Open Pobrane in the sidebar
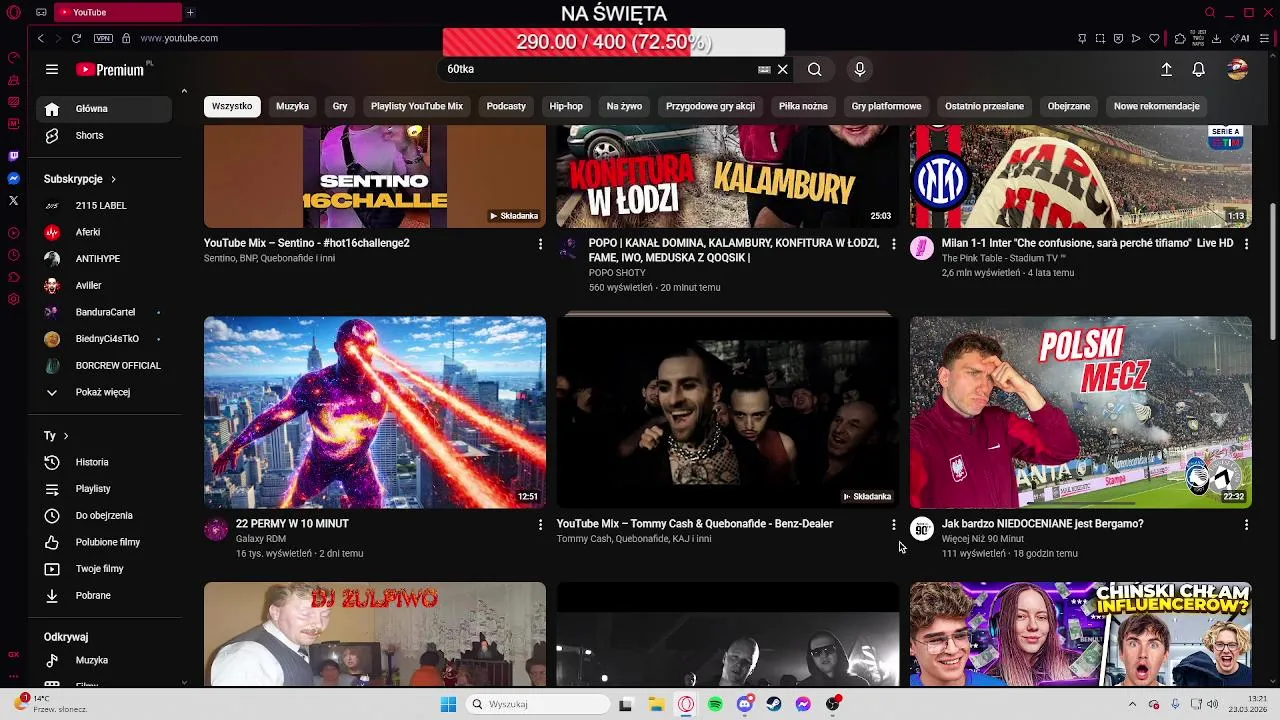Viewport: 1280px width, 720px height. tap(104, 595)
